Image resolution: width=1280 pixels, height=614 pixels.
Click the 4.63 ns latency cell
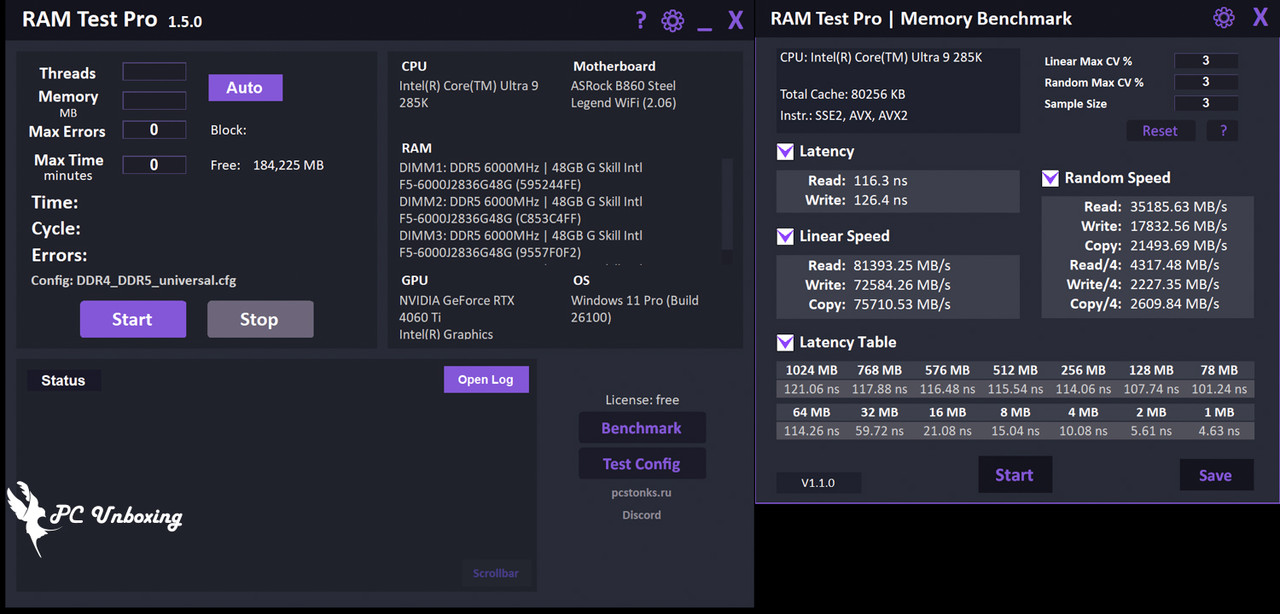(1219, 431)
